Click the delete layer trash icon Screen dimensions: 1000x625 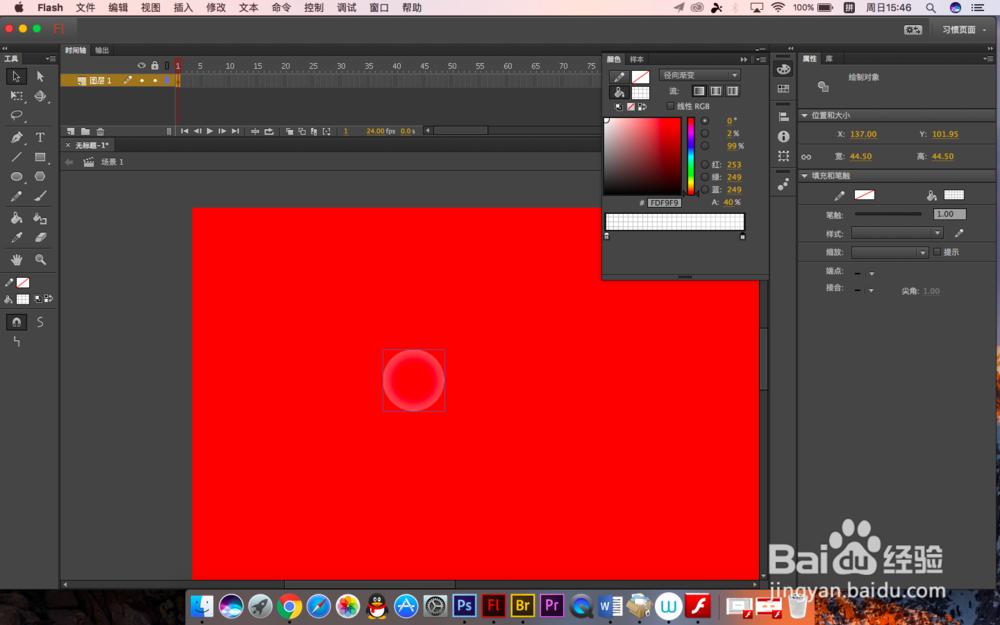(x=100, y=131)
